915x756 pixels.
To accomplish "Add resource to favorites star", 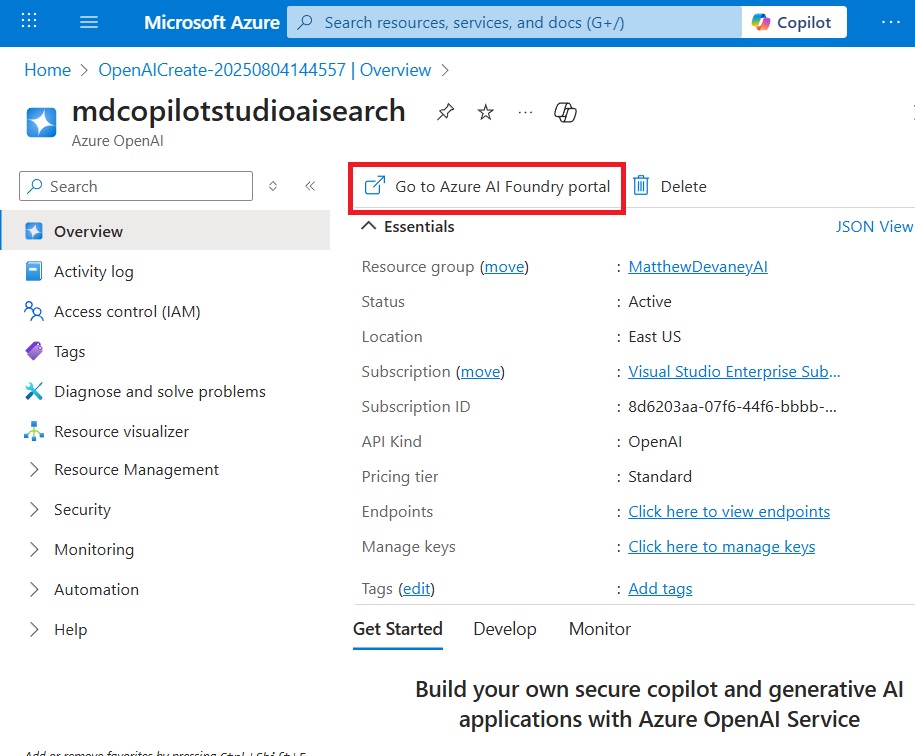I will tap(486, 111).
